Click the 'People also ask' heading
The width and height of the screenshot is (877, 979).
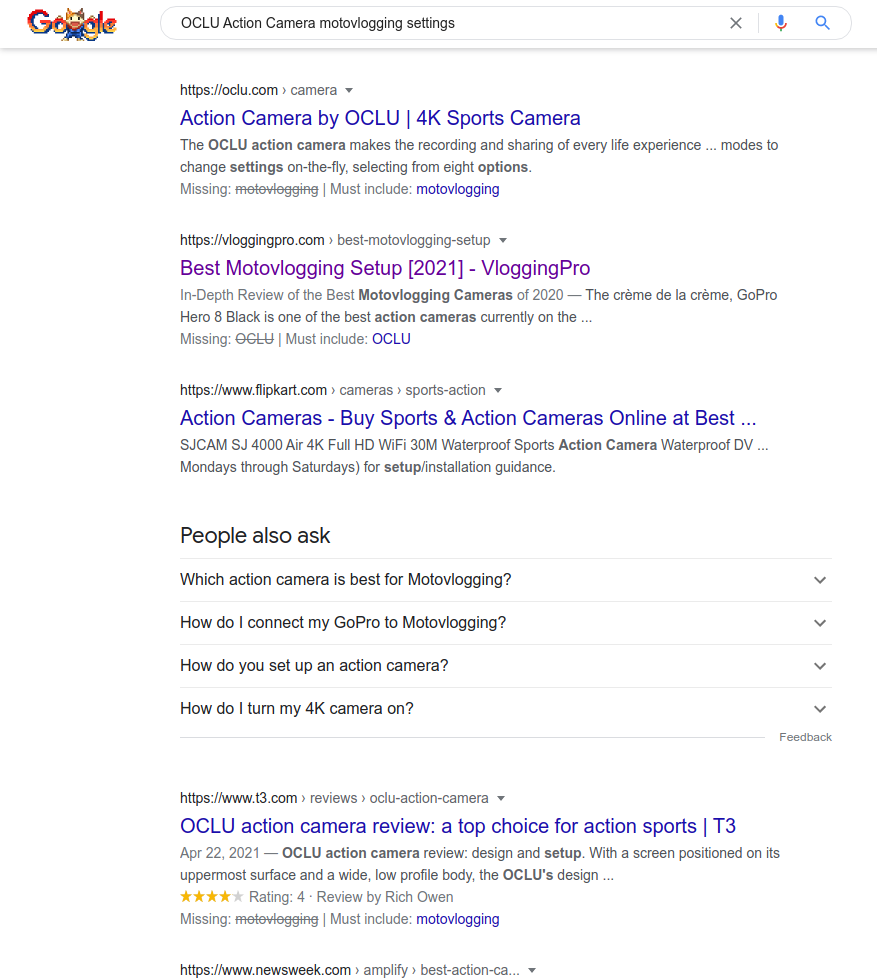click(255, 536)
